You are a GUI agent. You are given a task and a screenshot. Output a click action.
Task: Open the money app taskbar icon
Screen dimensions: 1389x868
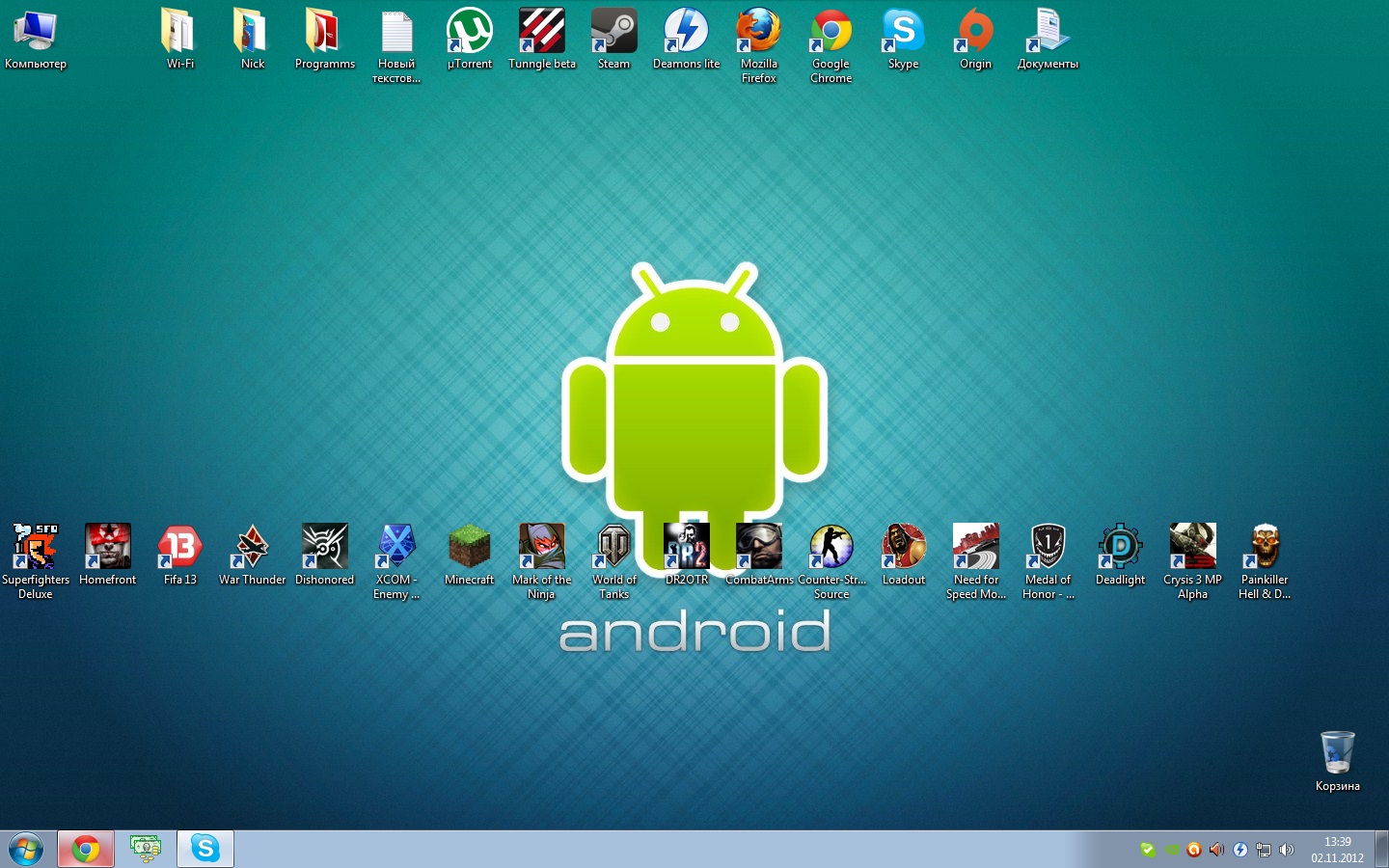[x=146, y=849]
